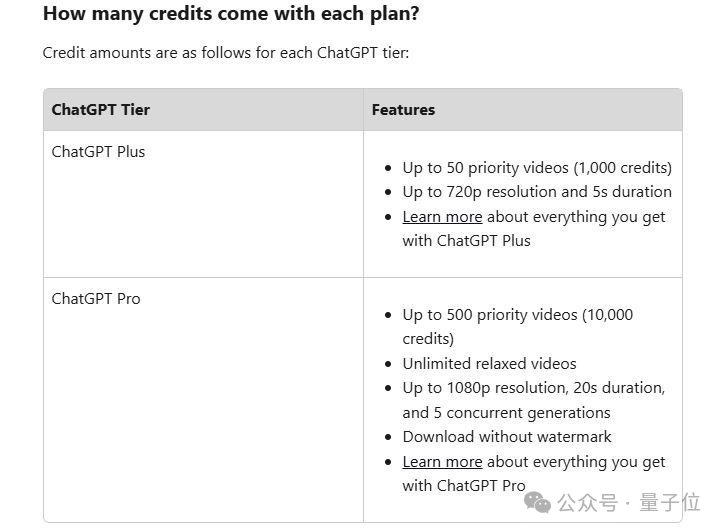Click 'Download without watermark' bullet text

(x=507, y=436)
